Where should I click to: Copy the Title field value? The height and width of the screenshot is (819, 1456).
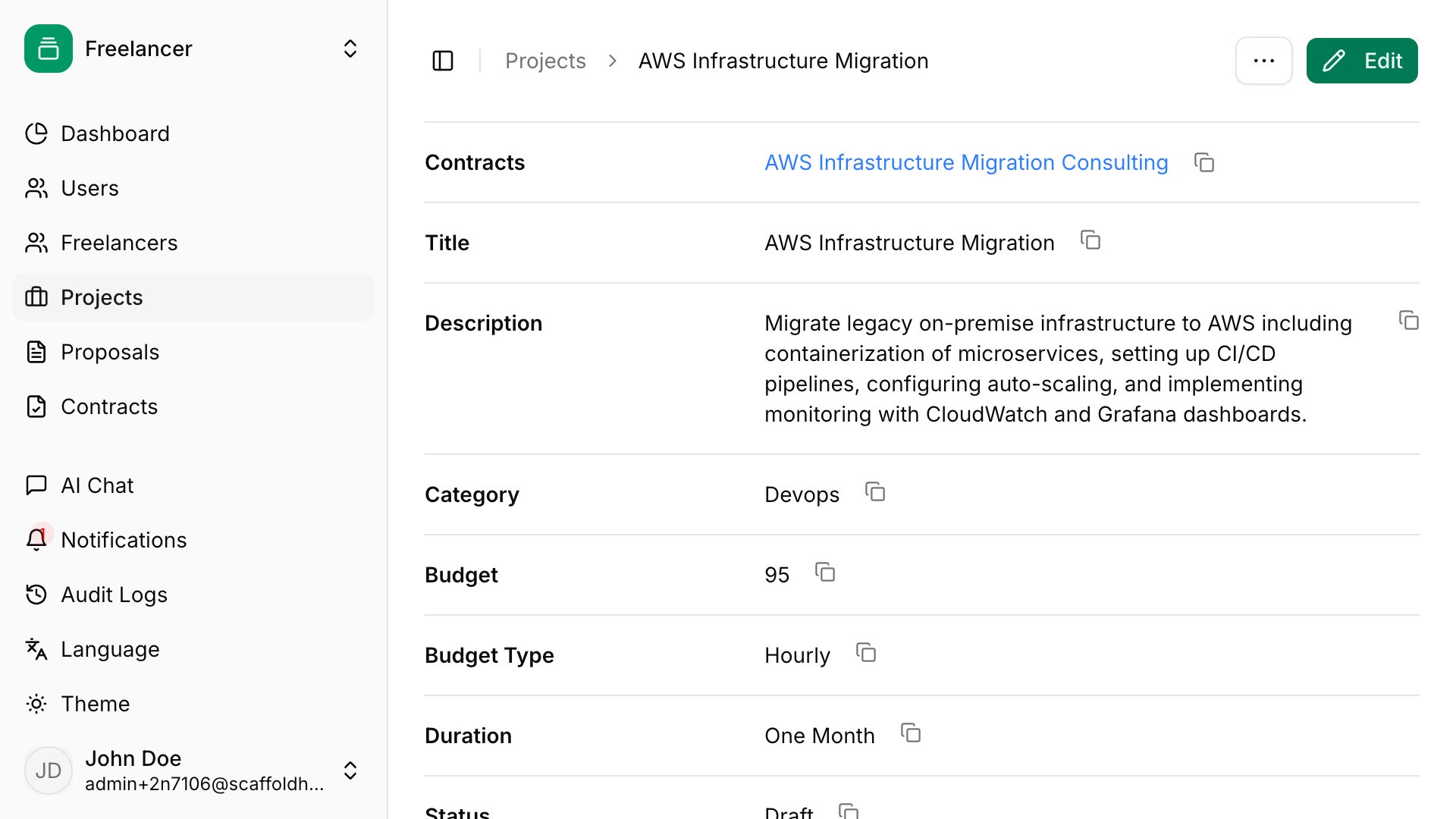click(x=1090, y=241)
